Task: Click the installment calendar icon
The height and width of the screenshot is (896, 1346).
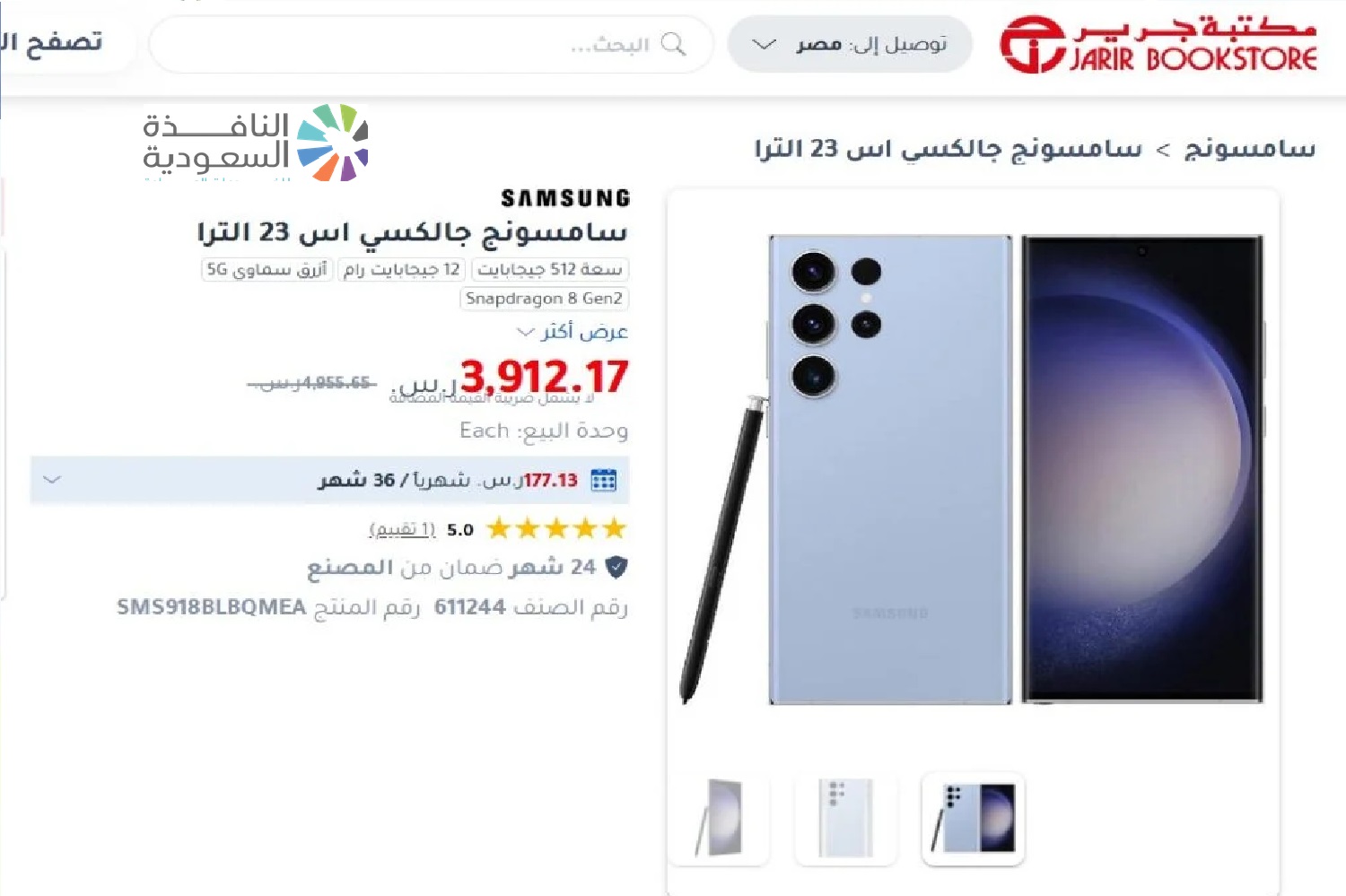Action: (604, 480)
